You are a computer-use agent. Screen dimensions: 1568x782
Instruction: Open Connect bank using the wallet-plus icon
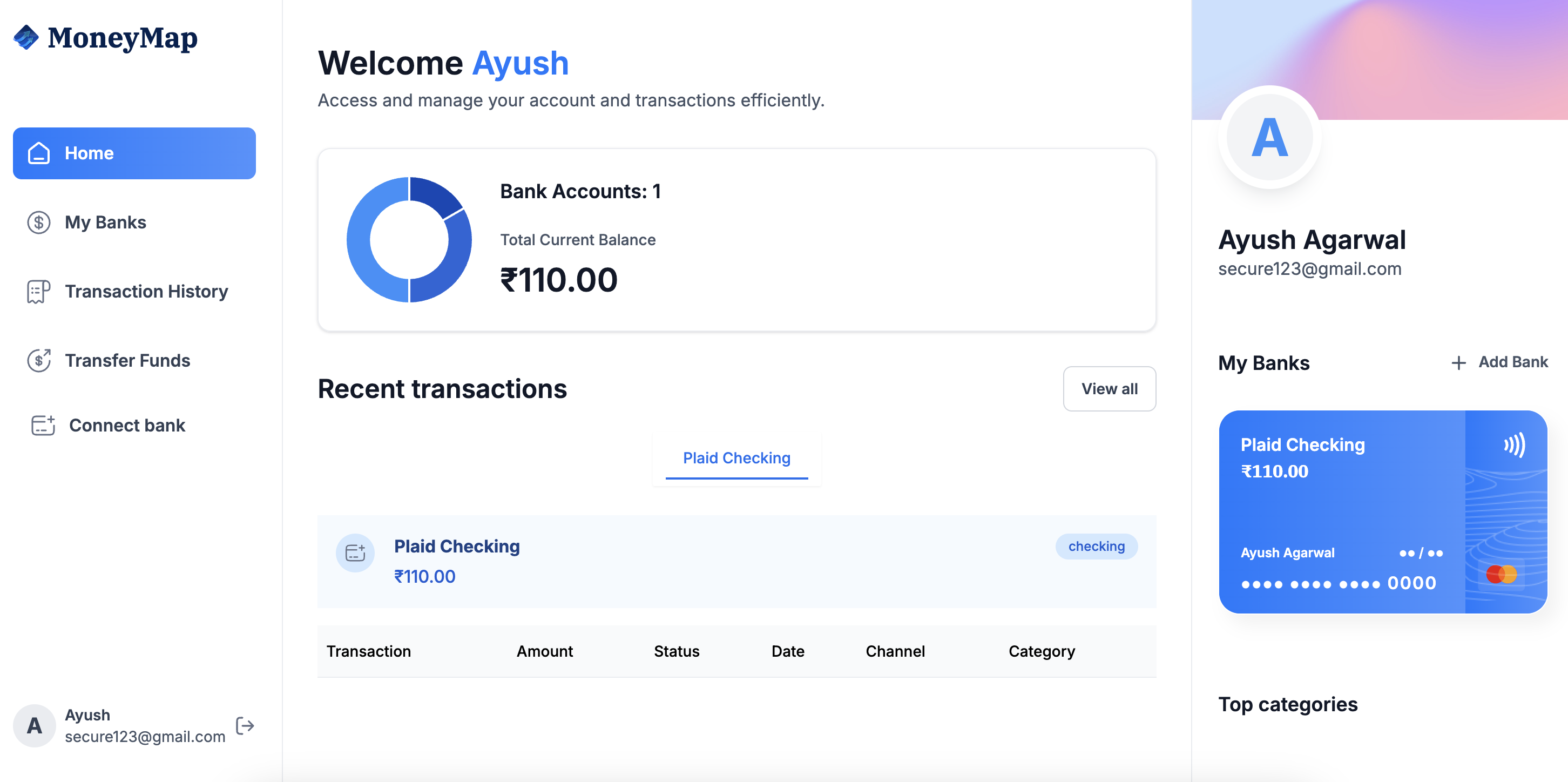[x=42, y=425]
